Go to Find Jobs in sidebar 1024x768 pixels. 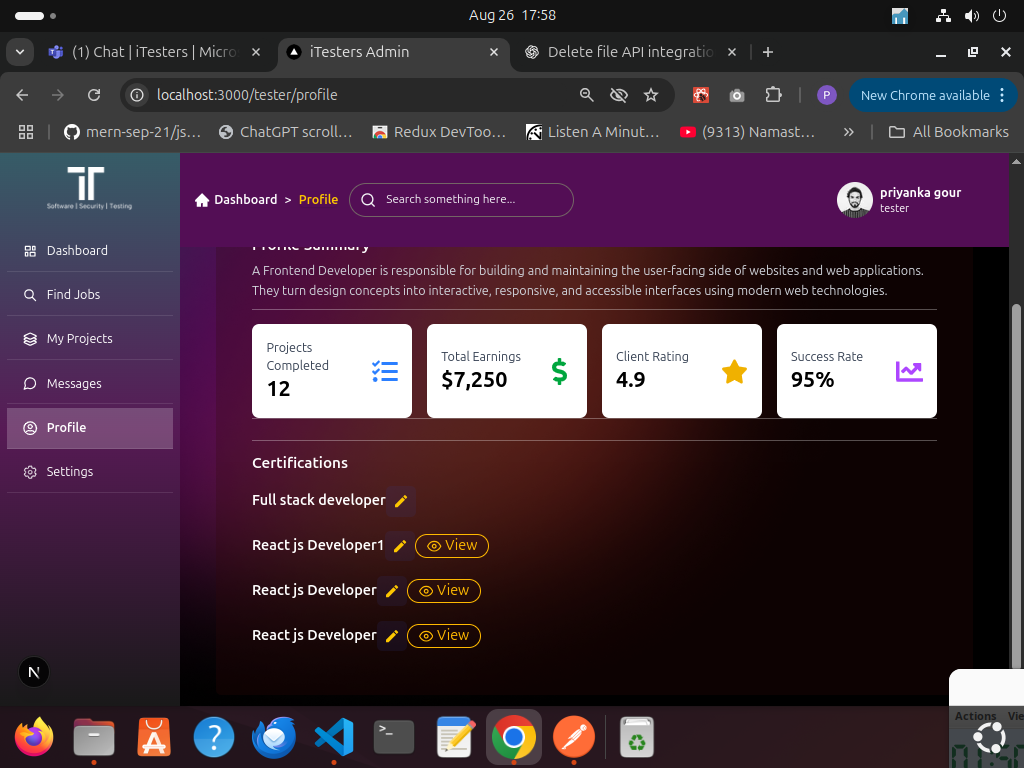click(73, 295)
